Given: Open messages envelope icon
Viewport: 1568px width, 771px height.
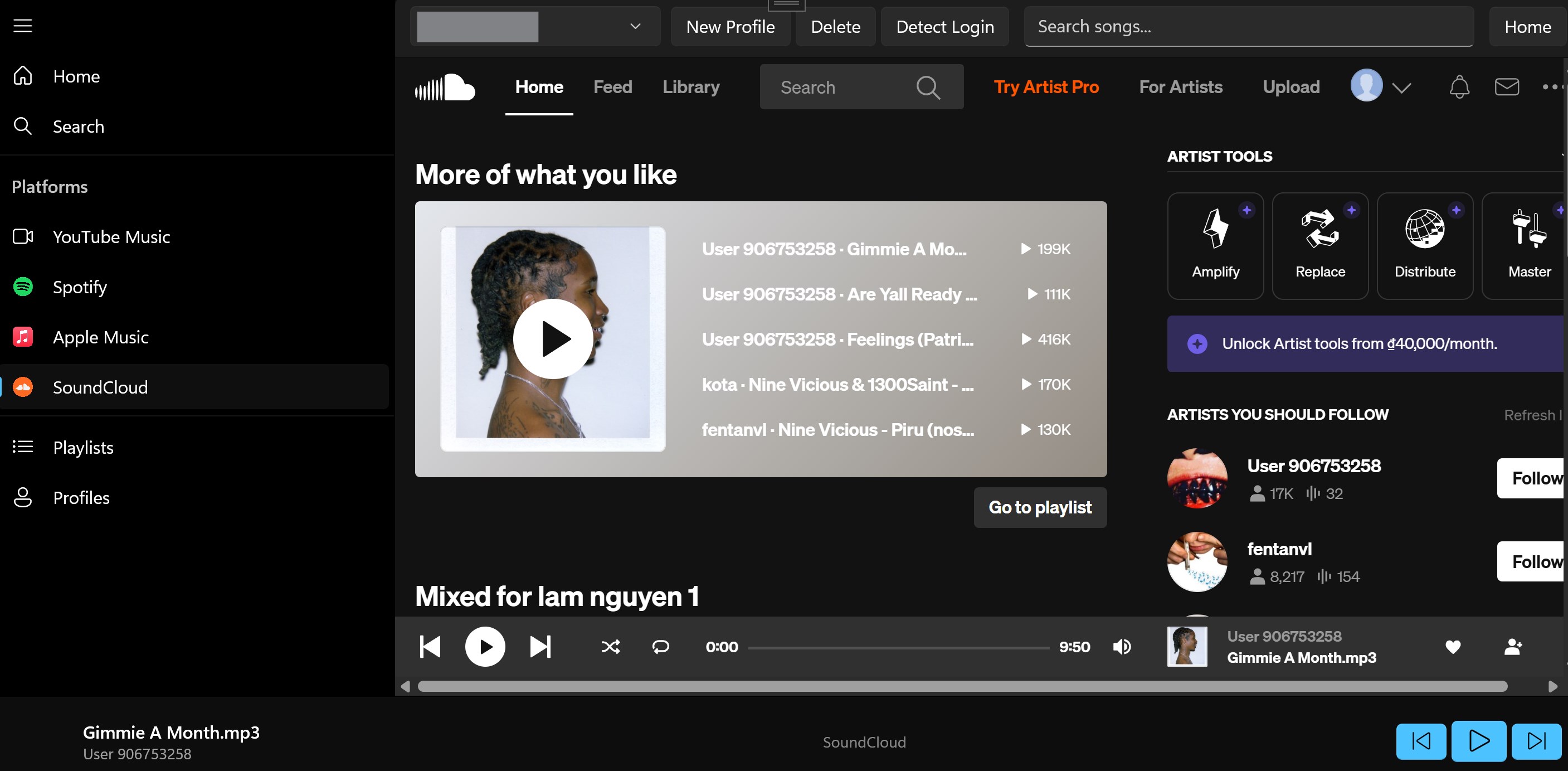Looking at the screenshot, I should point(1507,87).
